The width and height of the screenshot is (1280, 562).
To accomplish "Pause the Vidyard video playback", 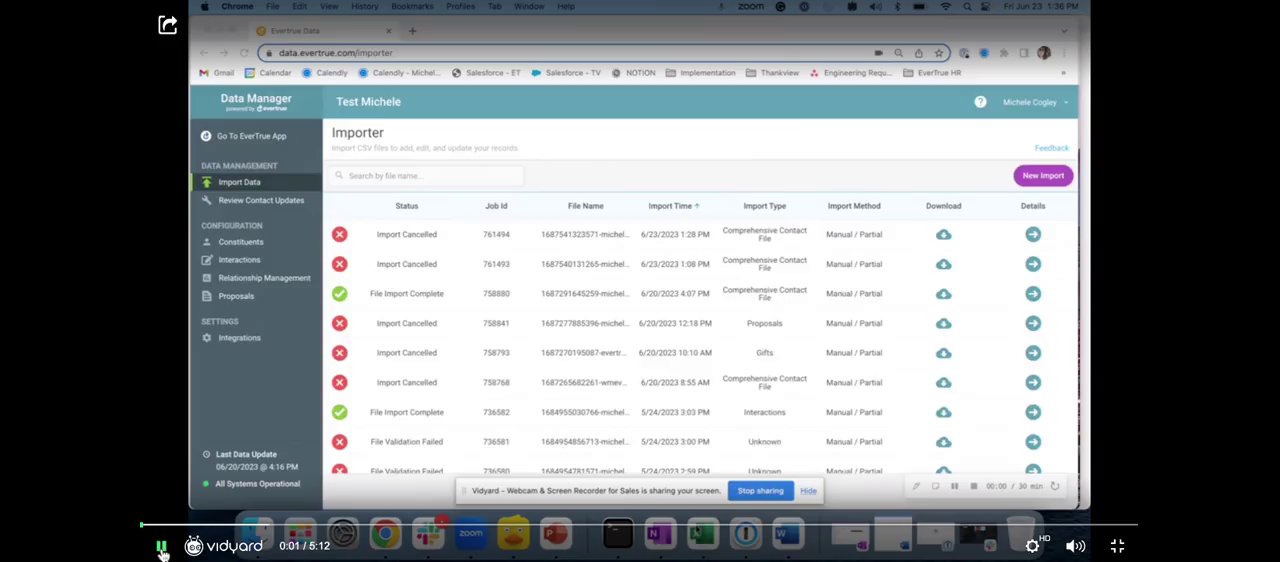I will (x=160, y=546).
